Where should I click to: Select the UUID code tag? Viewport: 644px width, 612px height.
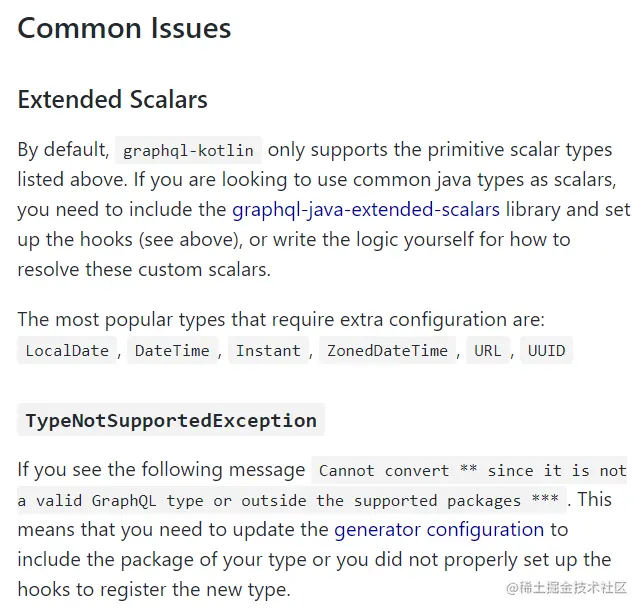[x=547, y=350]
